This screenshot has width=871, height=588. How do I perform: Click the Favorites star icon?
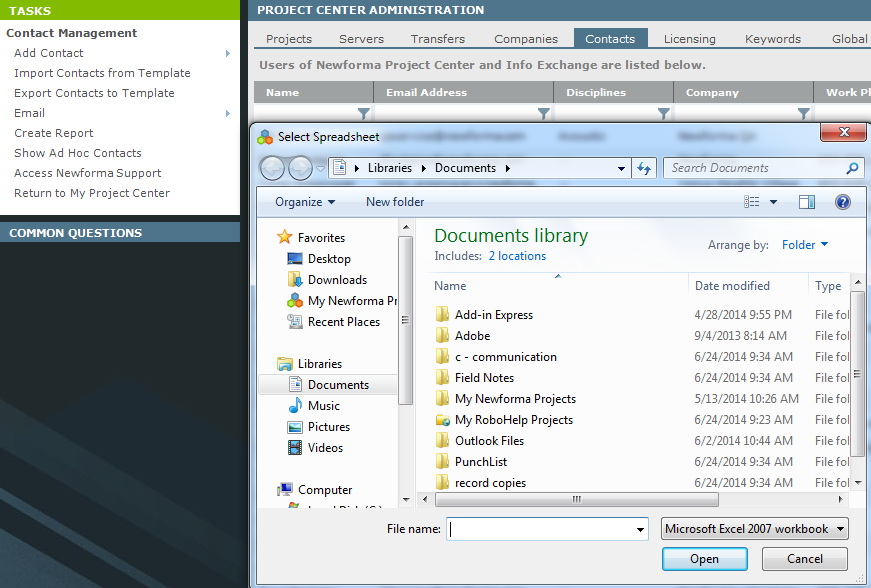coord(285,237)
